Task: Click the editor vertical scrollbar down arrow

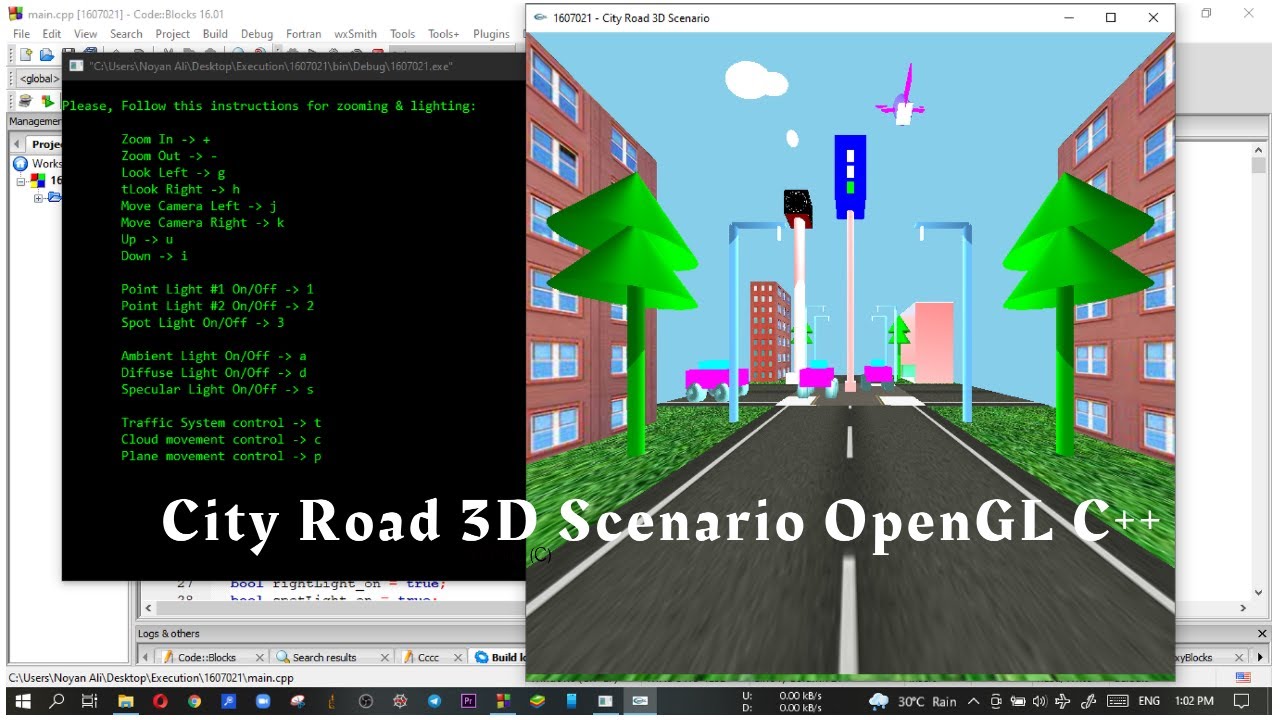Action: pos(1259,593)
